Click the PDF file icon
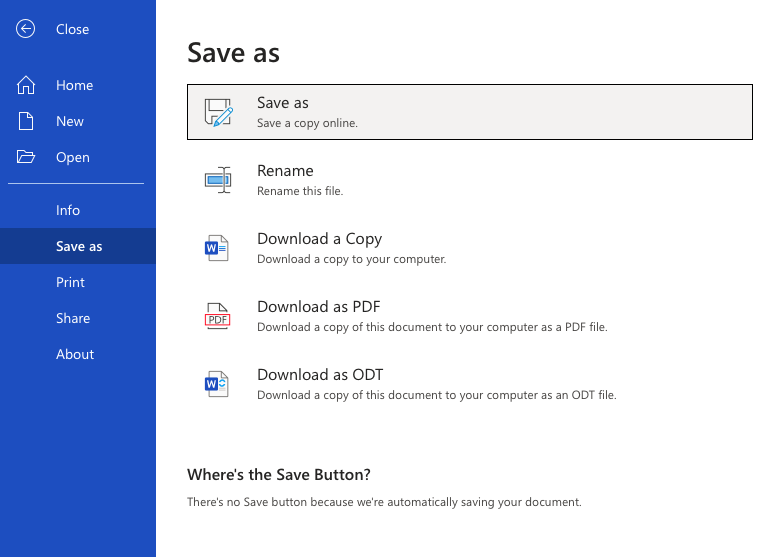 coord(217,316)
